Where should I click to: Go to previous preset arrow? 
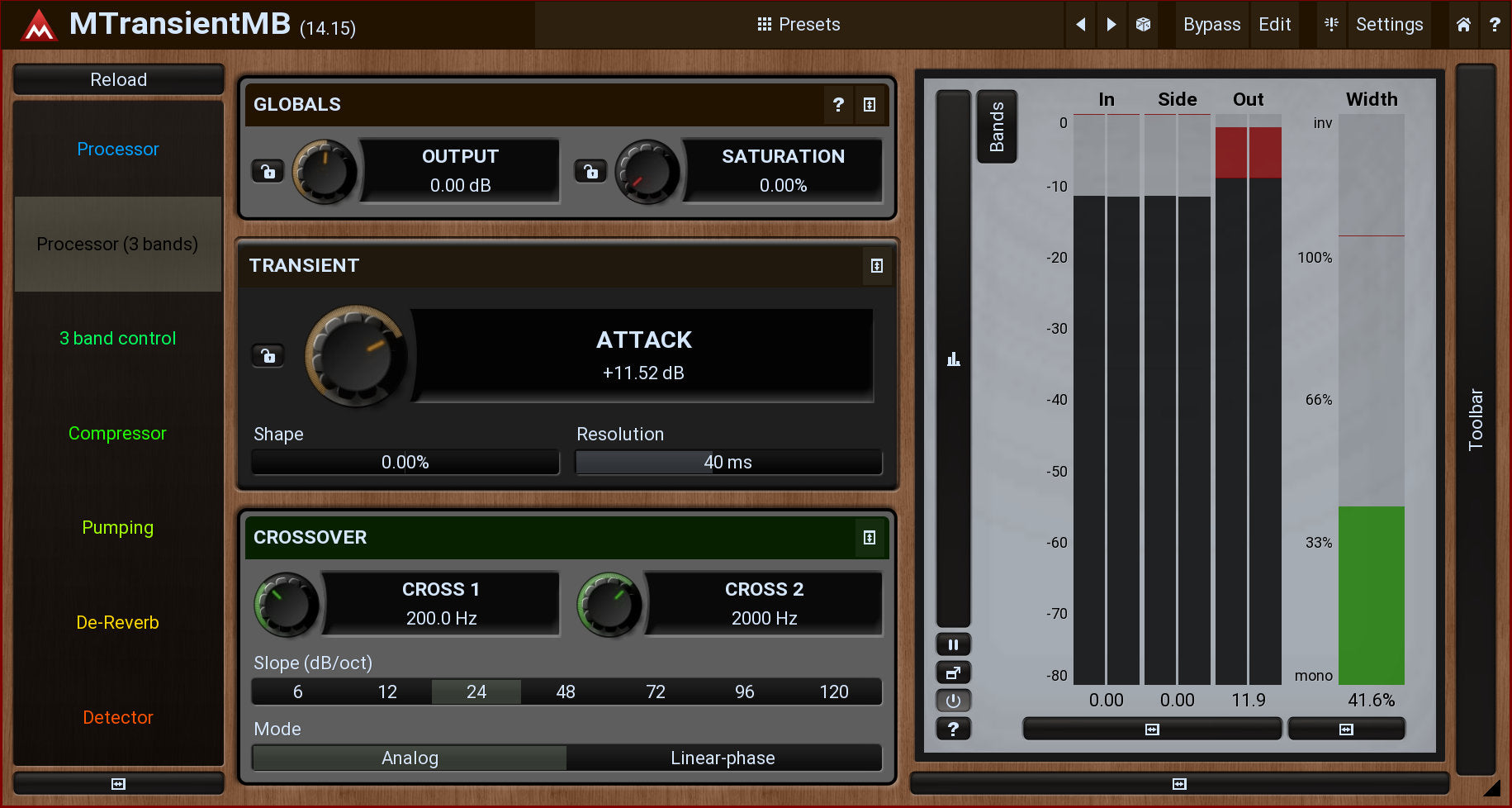click(1080, 25)
